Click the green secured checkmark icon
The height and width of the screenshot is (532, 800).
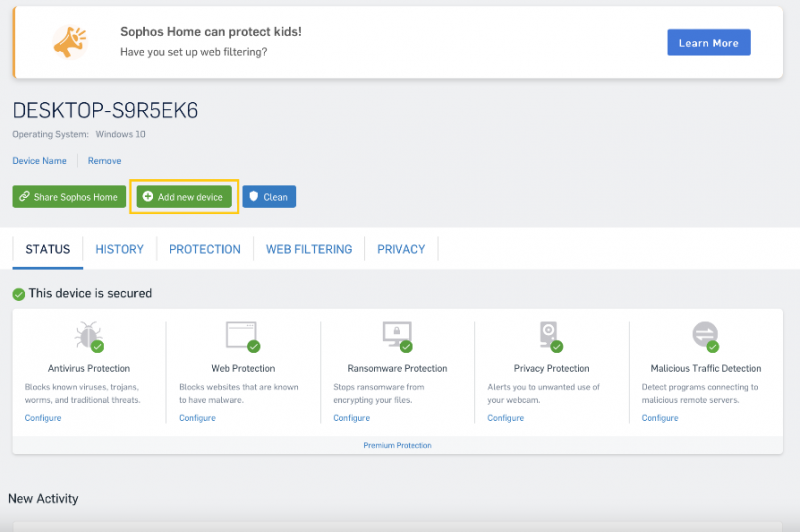click(x=19, y=294)
